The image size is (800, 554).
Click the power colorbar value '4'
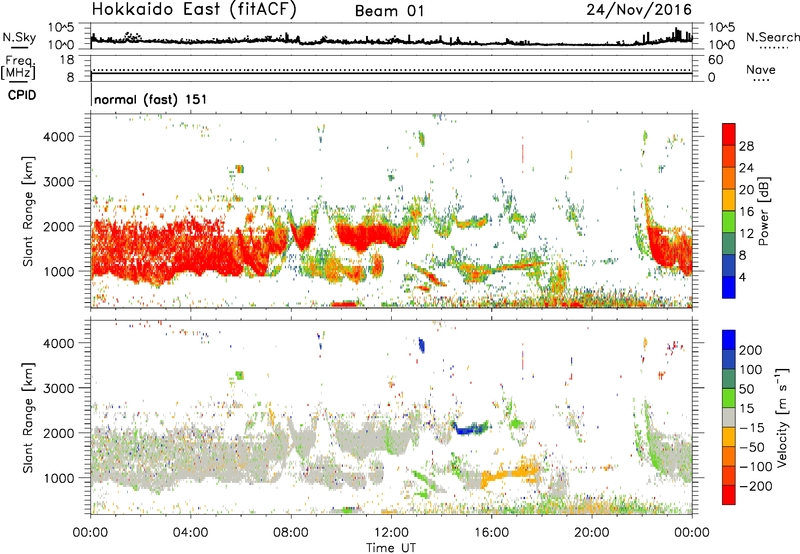(742, 277)
